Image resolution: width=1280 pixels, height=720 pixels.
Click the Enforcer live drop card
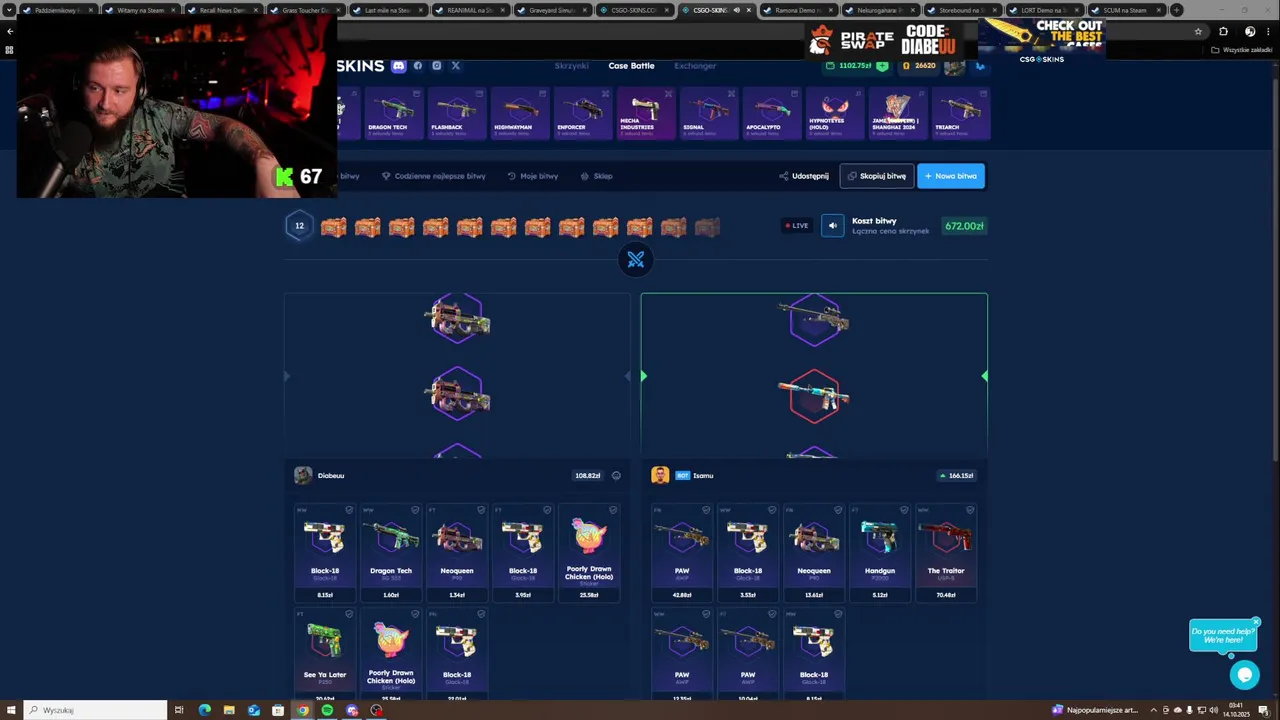pos(583,113)
